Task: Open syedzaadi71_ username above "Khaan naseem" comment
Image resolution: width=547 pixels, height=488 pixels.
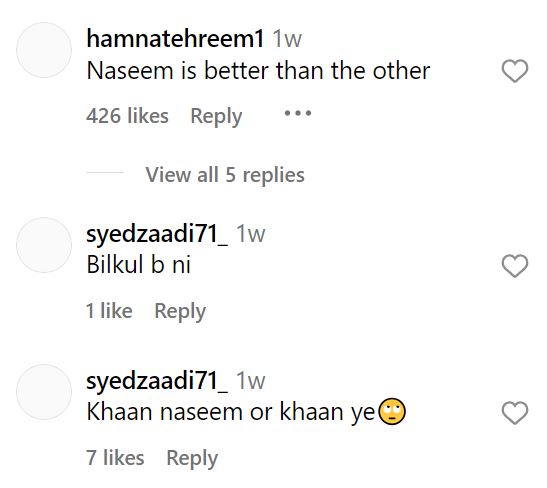Action: (157, 381)
